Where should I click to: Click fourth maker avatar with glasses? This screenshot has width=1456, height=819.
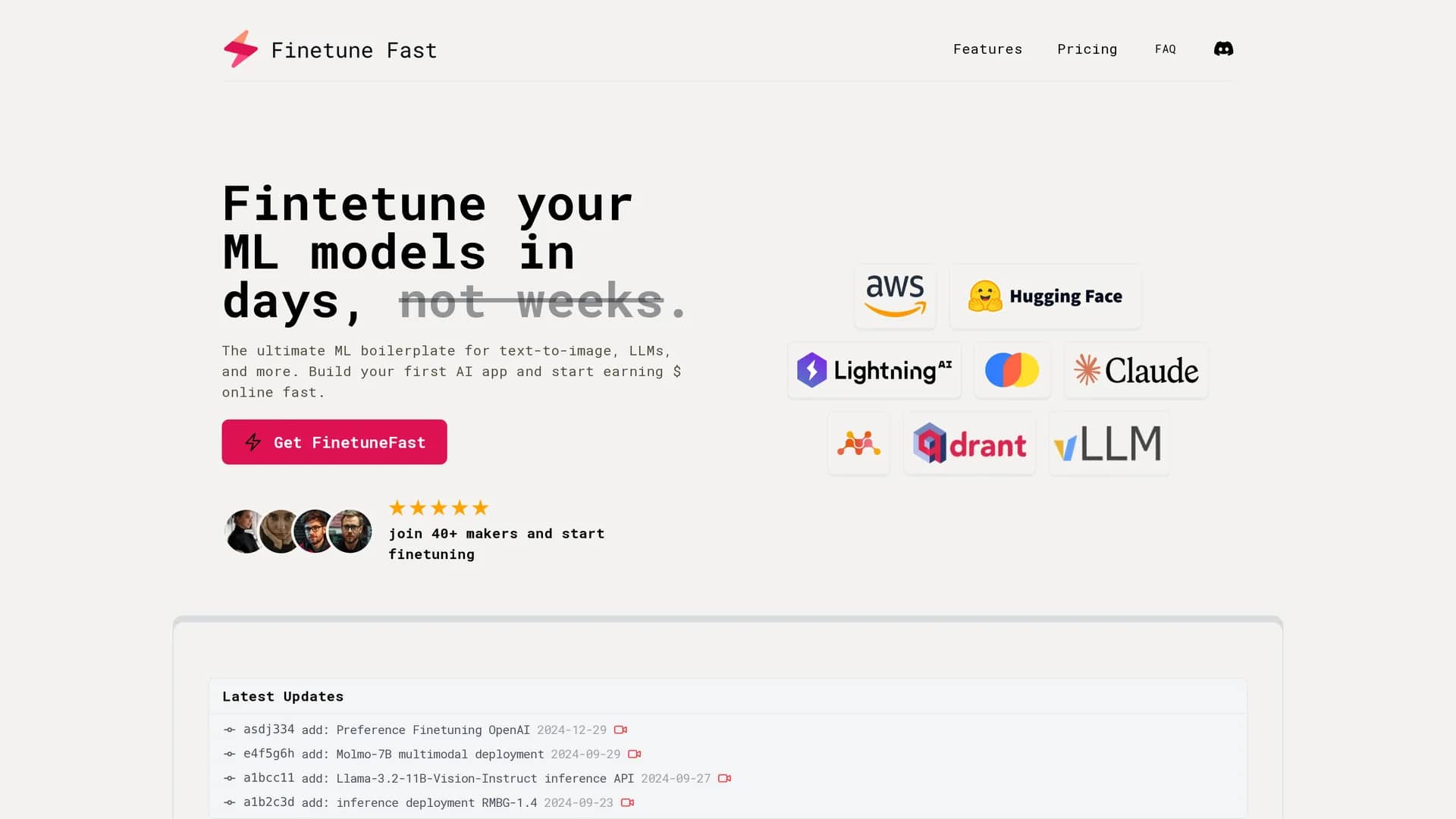click(350, 531)
